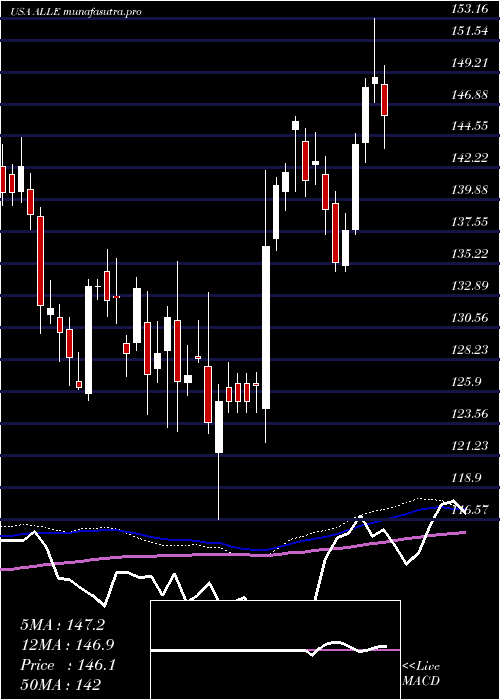The width and height of the screenshot is (500, 700).
Task: Click the USA ALLE munafasutra.pro chart title
Action: (77, 12)
